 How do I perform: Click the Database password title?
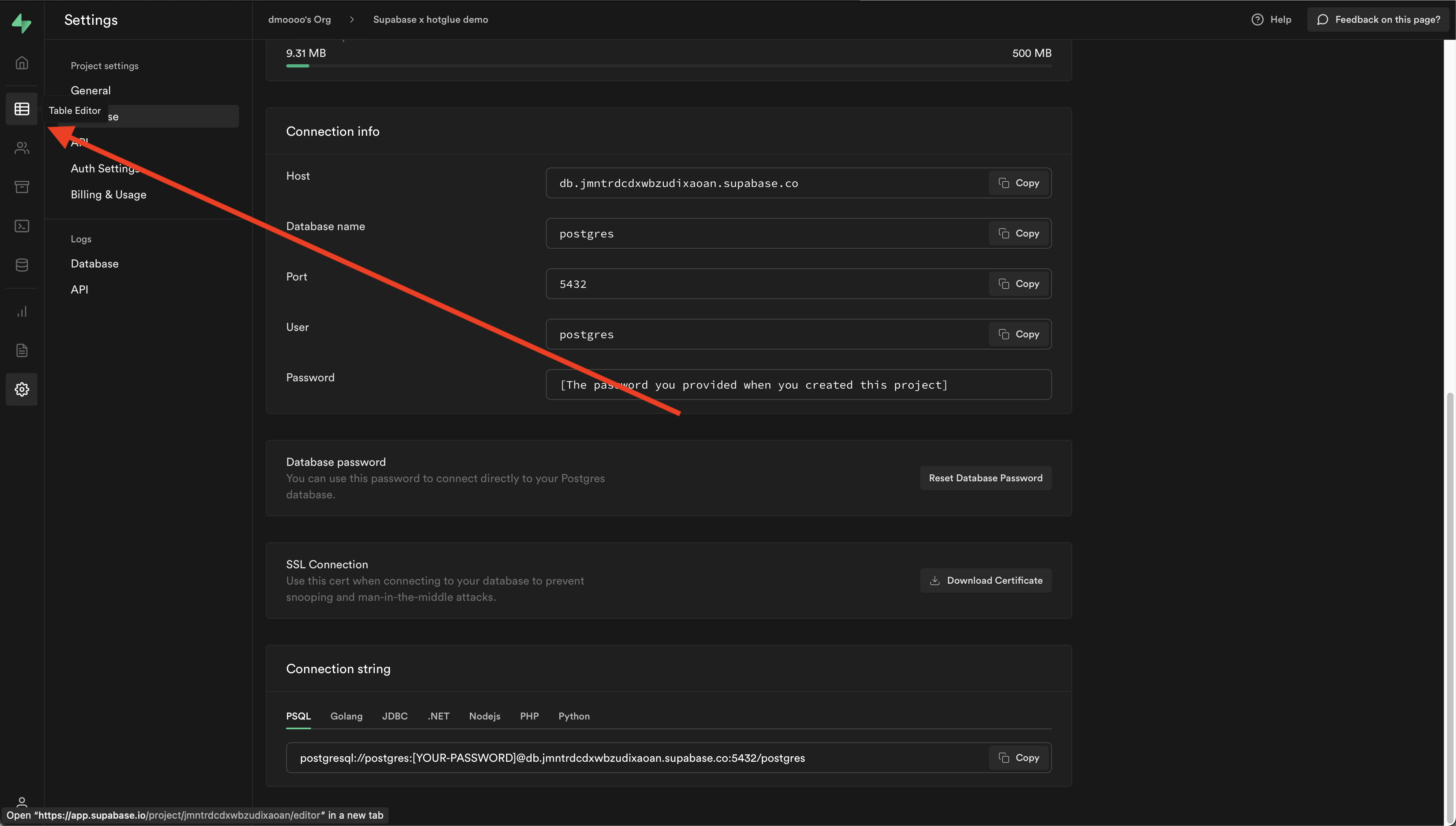point(336,462)
